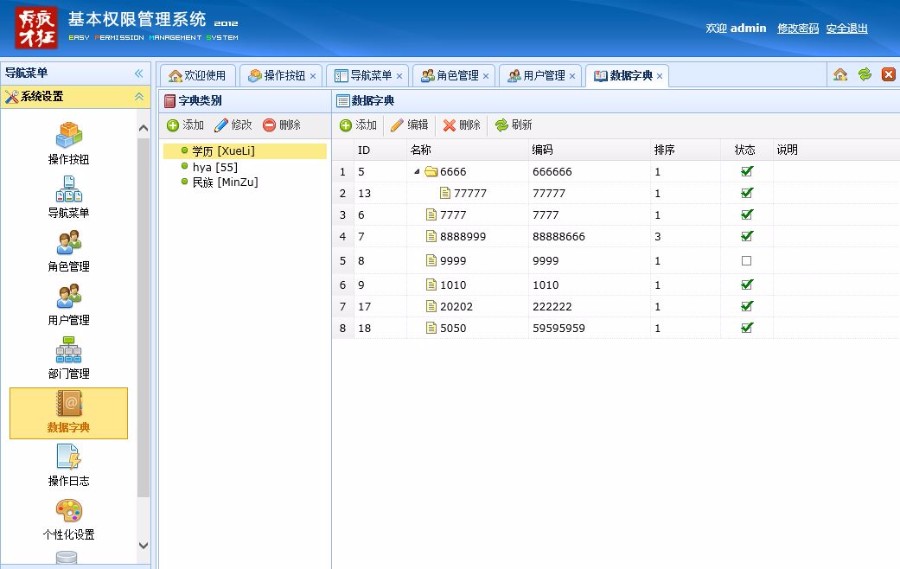Close the 数据字典 tab
The image size is (900, 569).
point(660,76)
